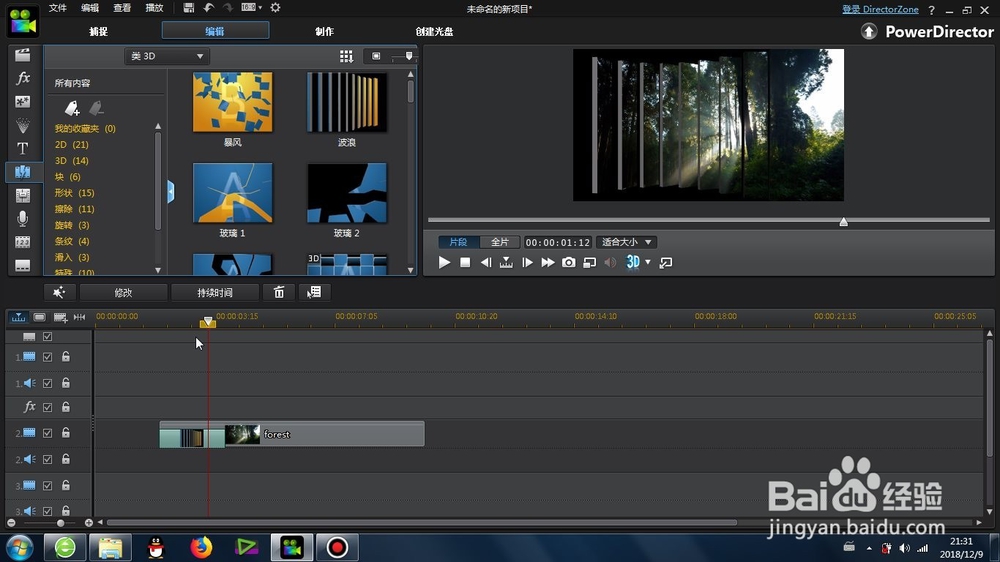Open the Chapter Room icon

pyautogui.click(x=23, y=242)
